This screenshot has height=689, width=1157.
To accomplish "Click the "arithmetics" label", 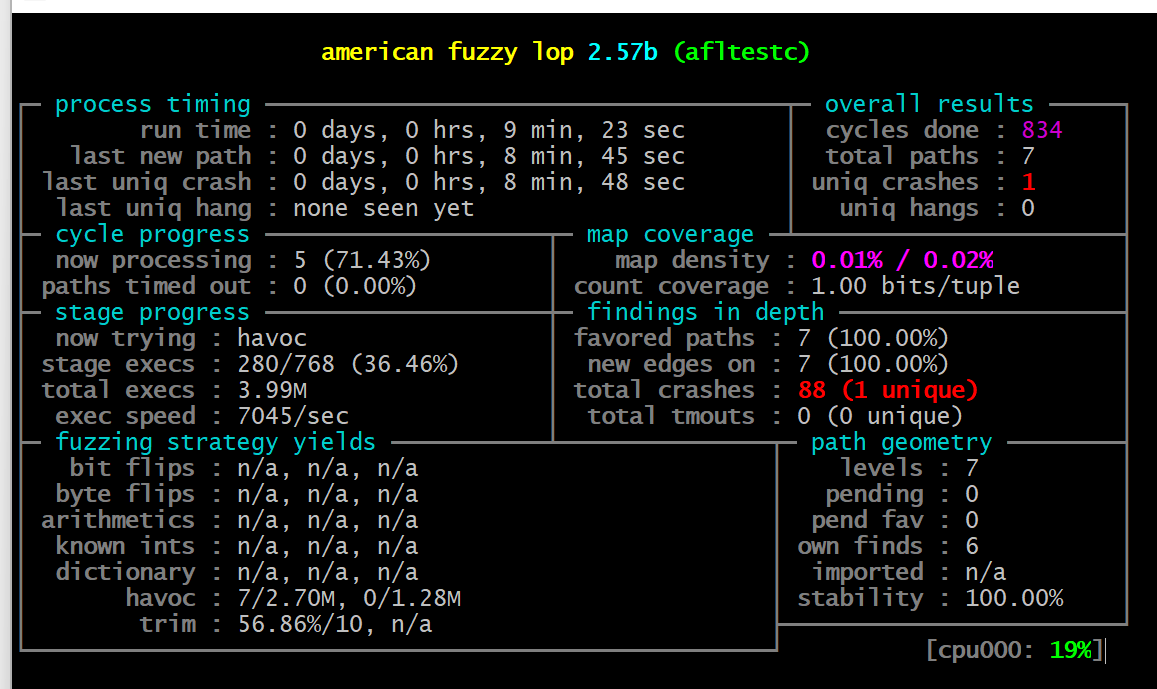I will coord(118,521).
